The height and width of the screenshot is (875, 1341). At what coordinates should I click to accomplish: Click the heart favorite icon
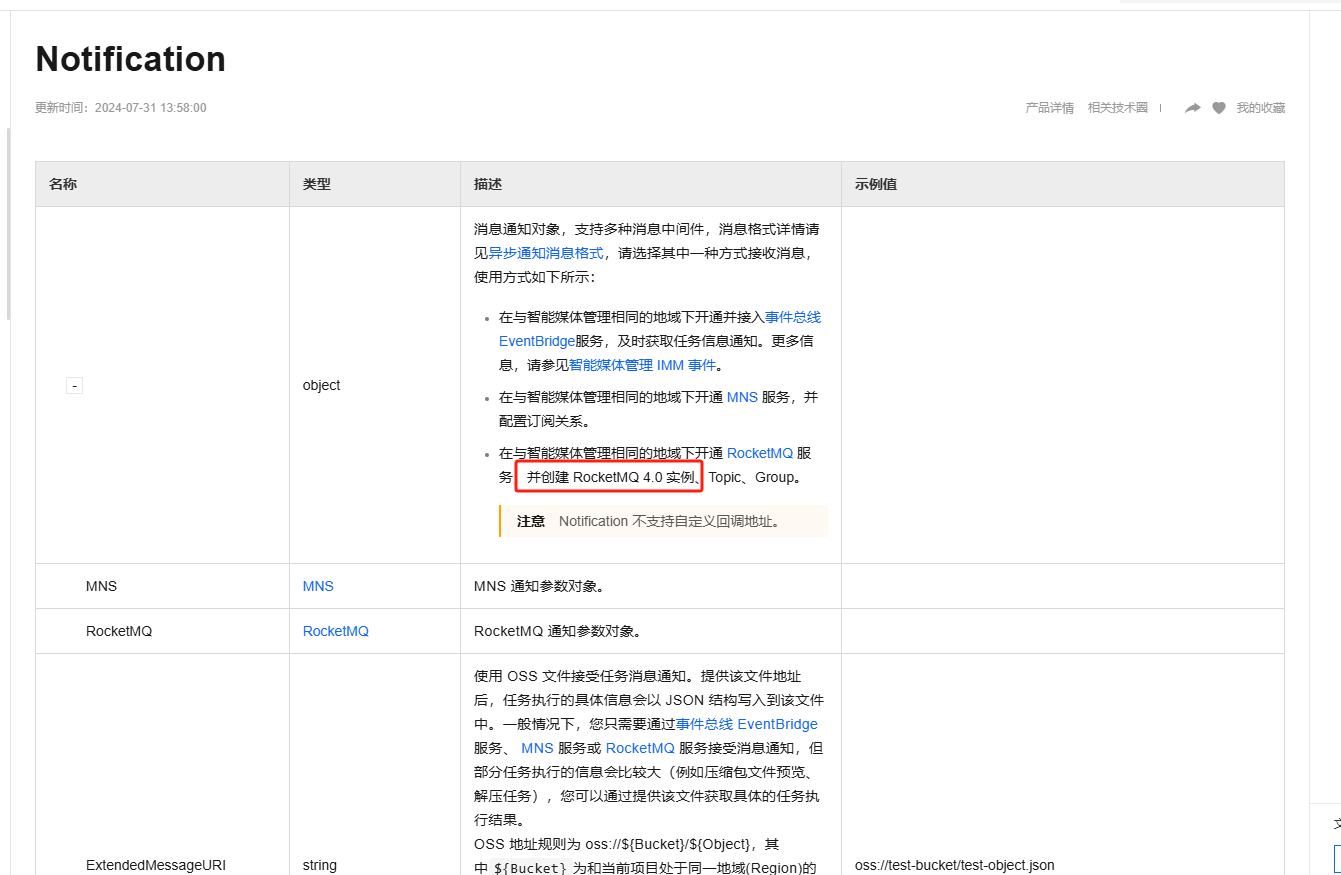click(x=1219, y=108)
